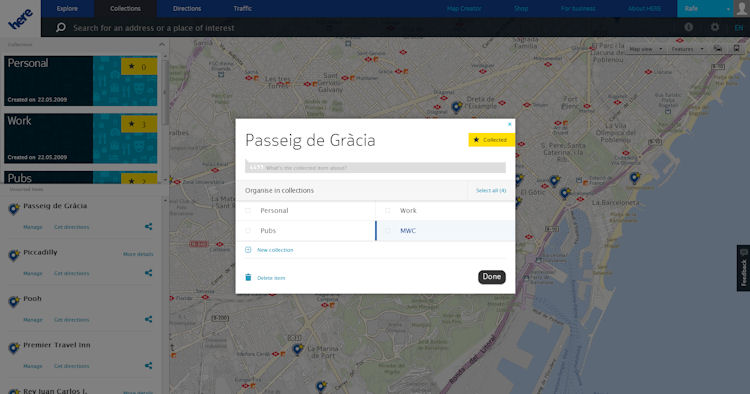750x394 pixels.
Task: Click the Done button
Action: point(492,277)
